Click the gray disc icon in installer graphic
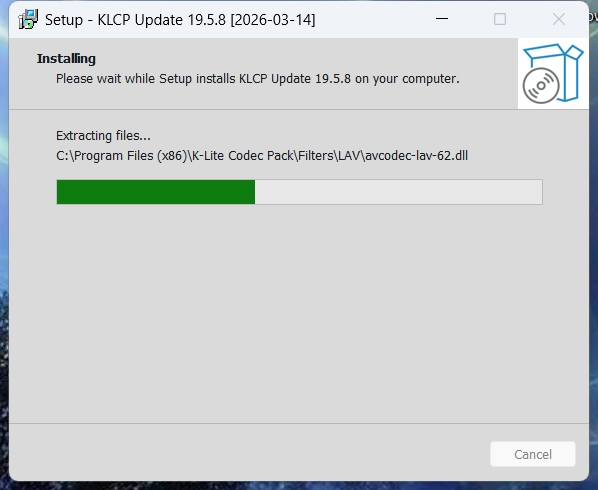Screen dimensions: 598x490 541,85
